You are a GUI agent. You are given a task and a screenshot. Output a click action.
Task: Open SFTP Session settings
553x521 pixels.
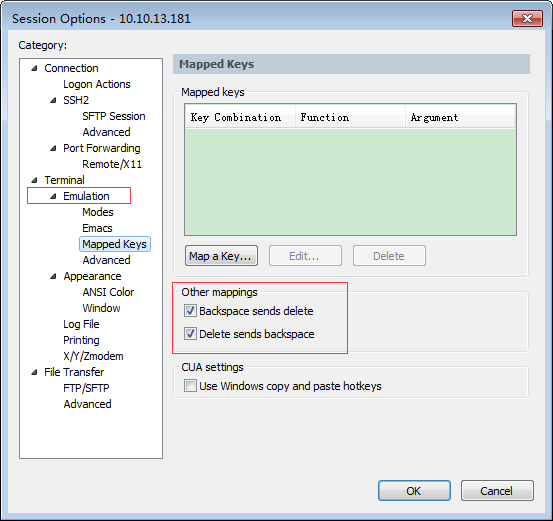114,116
